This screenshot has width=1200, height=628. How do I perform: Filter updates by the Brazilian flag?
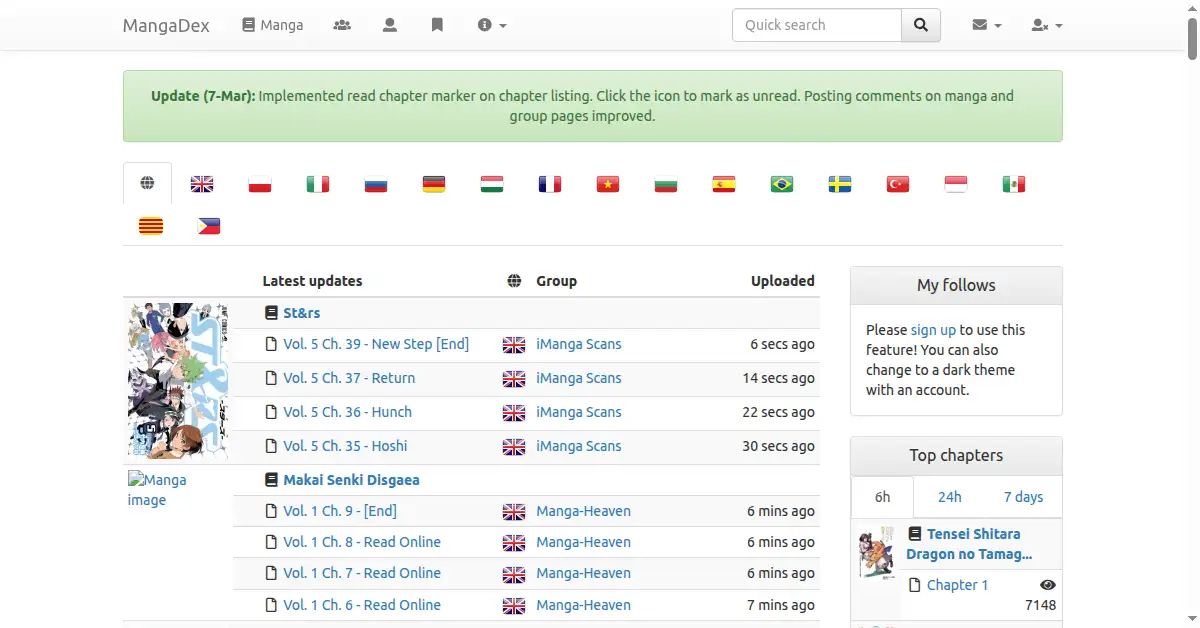pyautogui.click(x=782, y=184)
